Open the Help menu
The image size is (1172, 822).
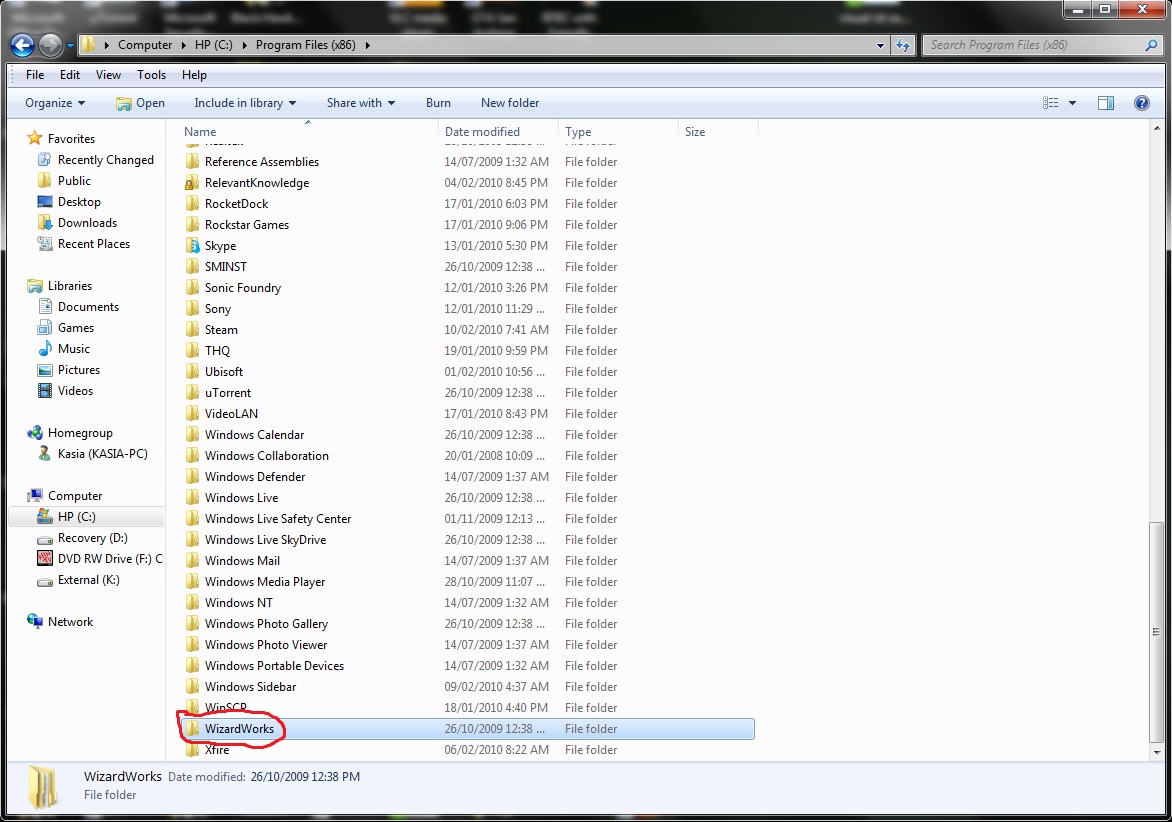point(194,75)
